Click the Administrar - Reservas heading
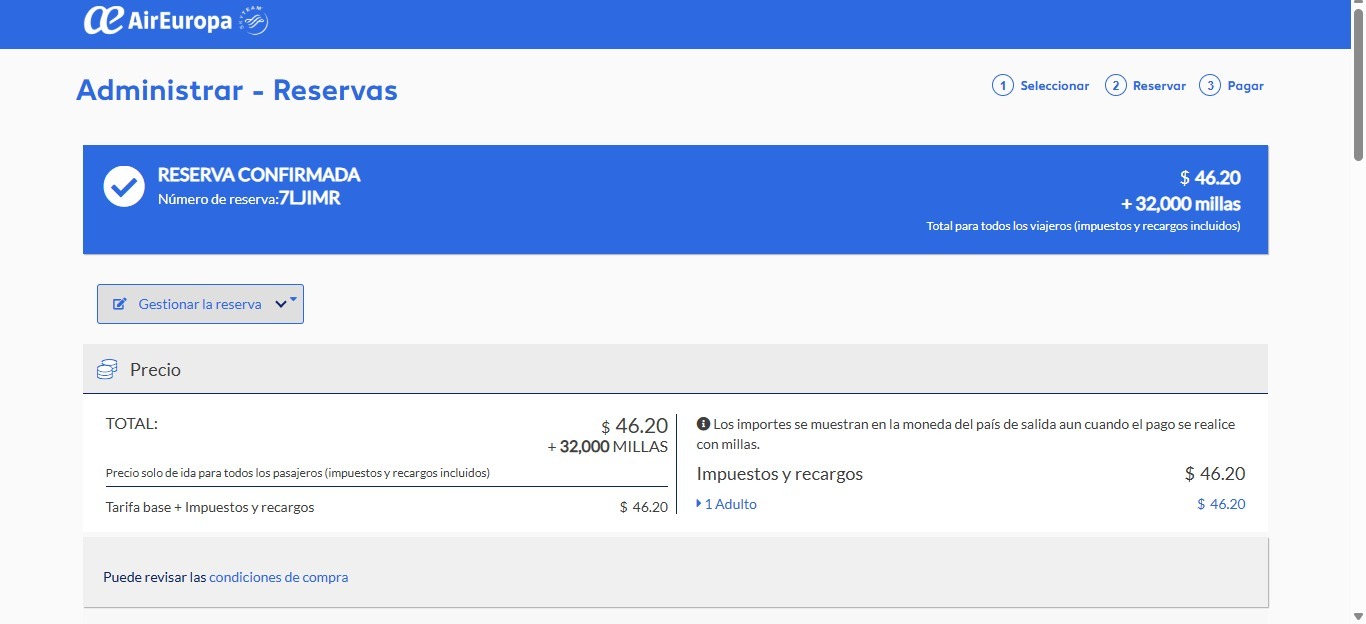 [x=237, y=90]
